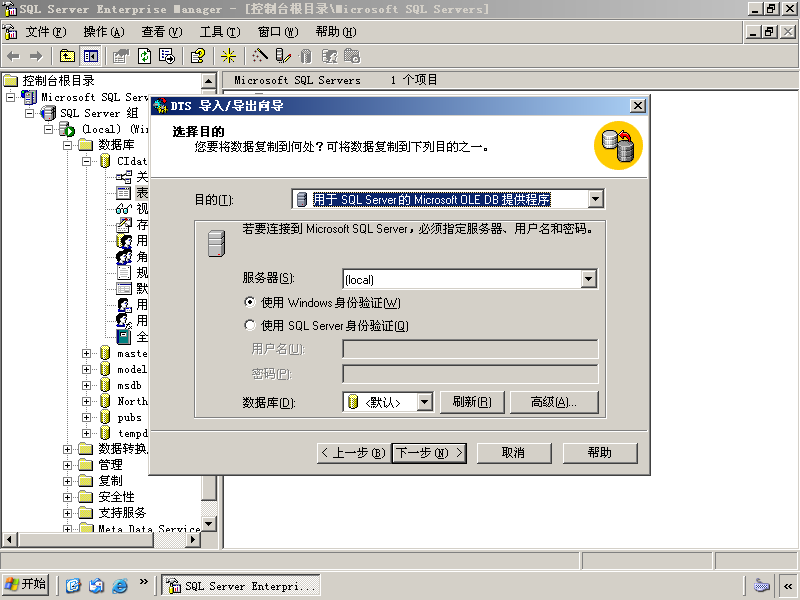The width and height of the screenshot is (800, 600).
Task: Click the 刷新(R) button
Action: click(472, 402)
